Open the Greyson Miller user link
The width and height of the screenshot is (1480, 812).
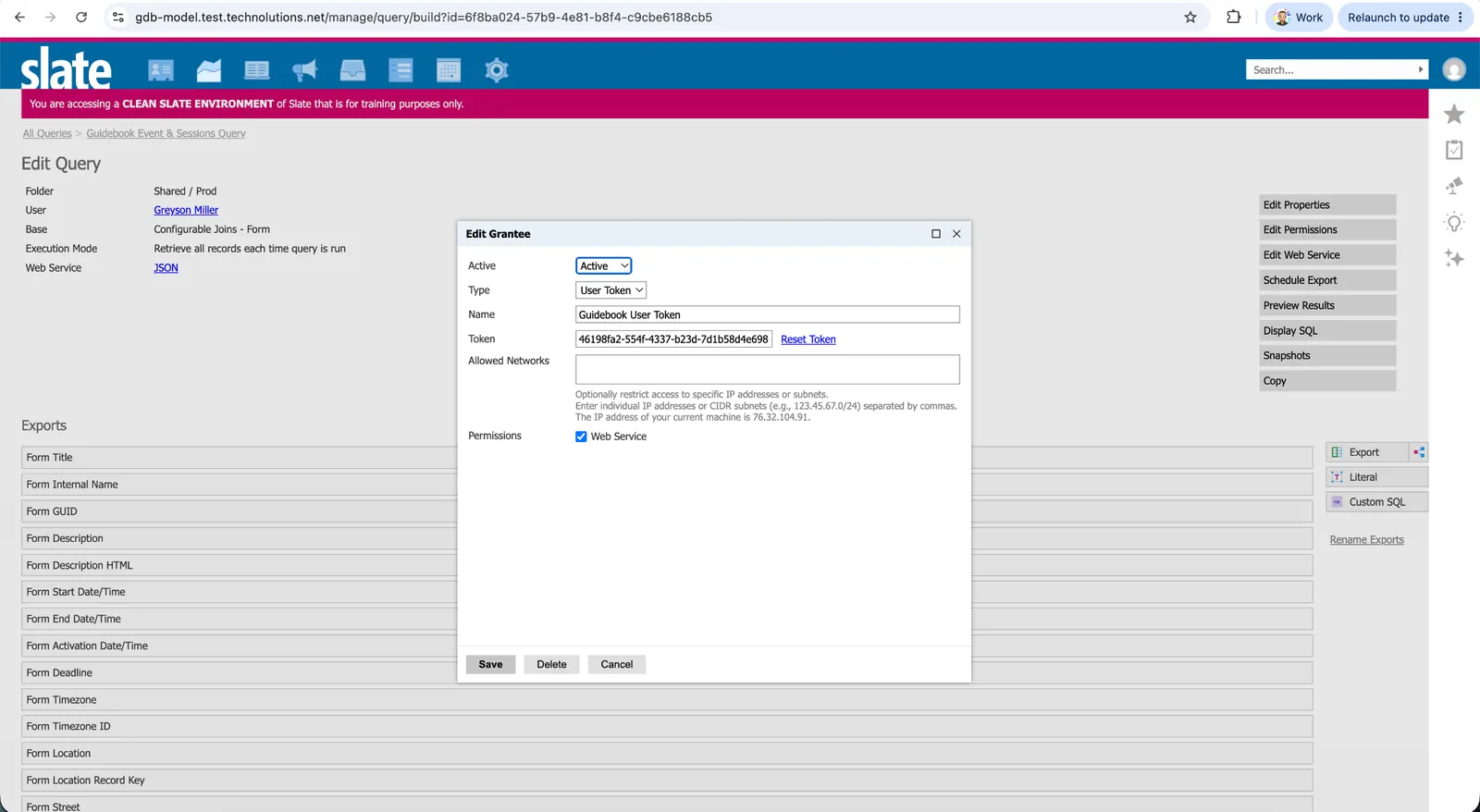(186, 210)
